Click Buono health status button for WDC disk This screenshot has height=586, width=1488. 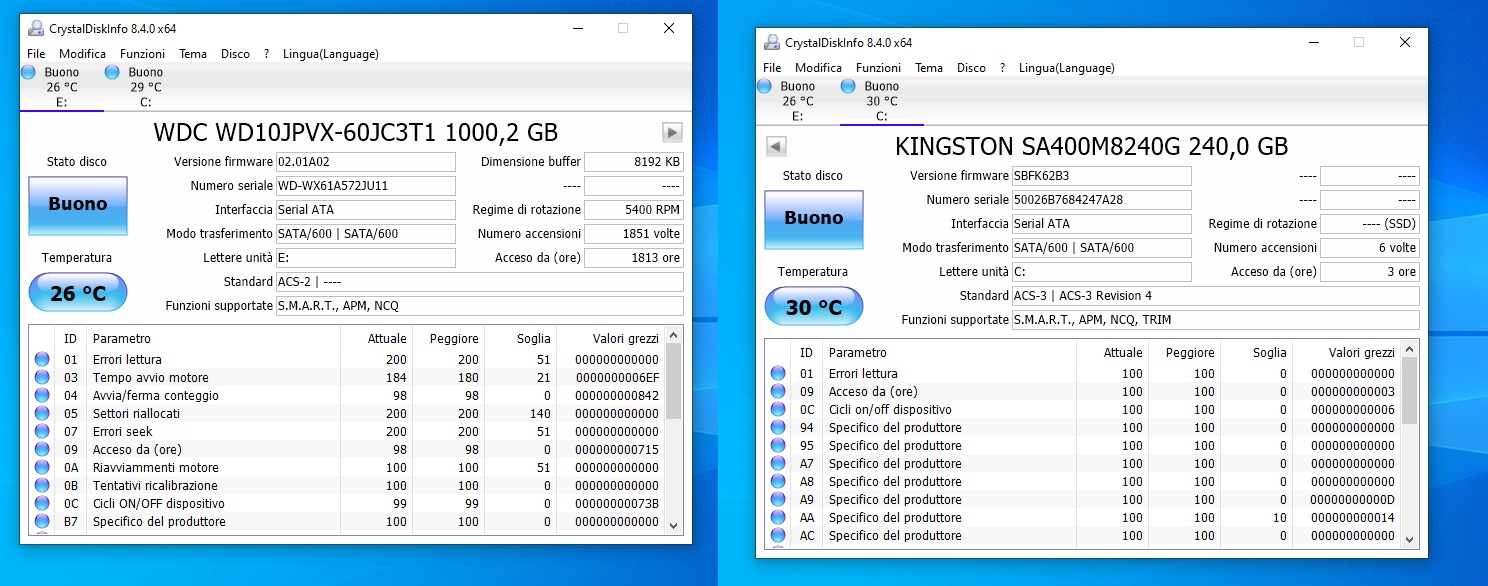click(78, 204)
